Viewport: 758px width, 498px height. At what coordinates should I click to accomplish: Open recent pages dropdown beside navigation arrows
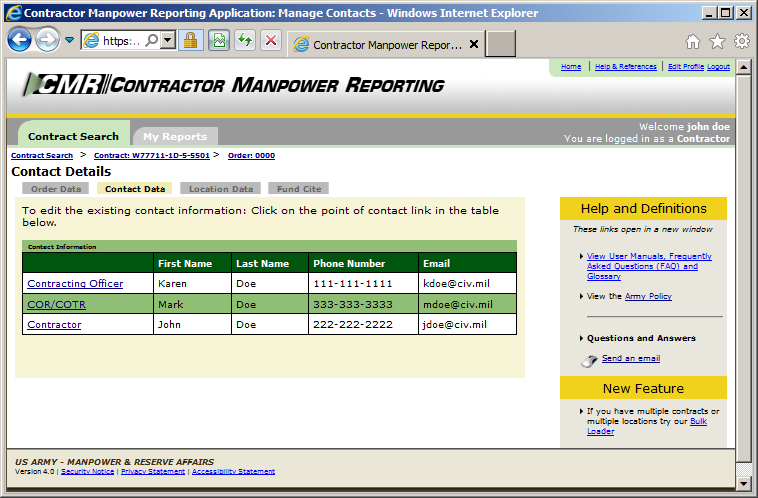point(69,41)
